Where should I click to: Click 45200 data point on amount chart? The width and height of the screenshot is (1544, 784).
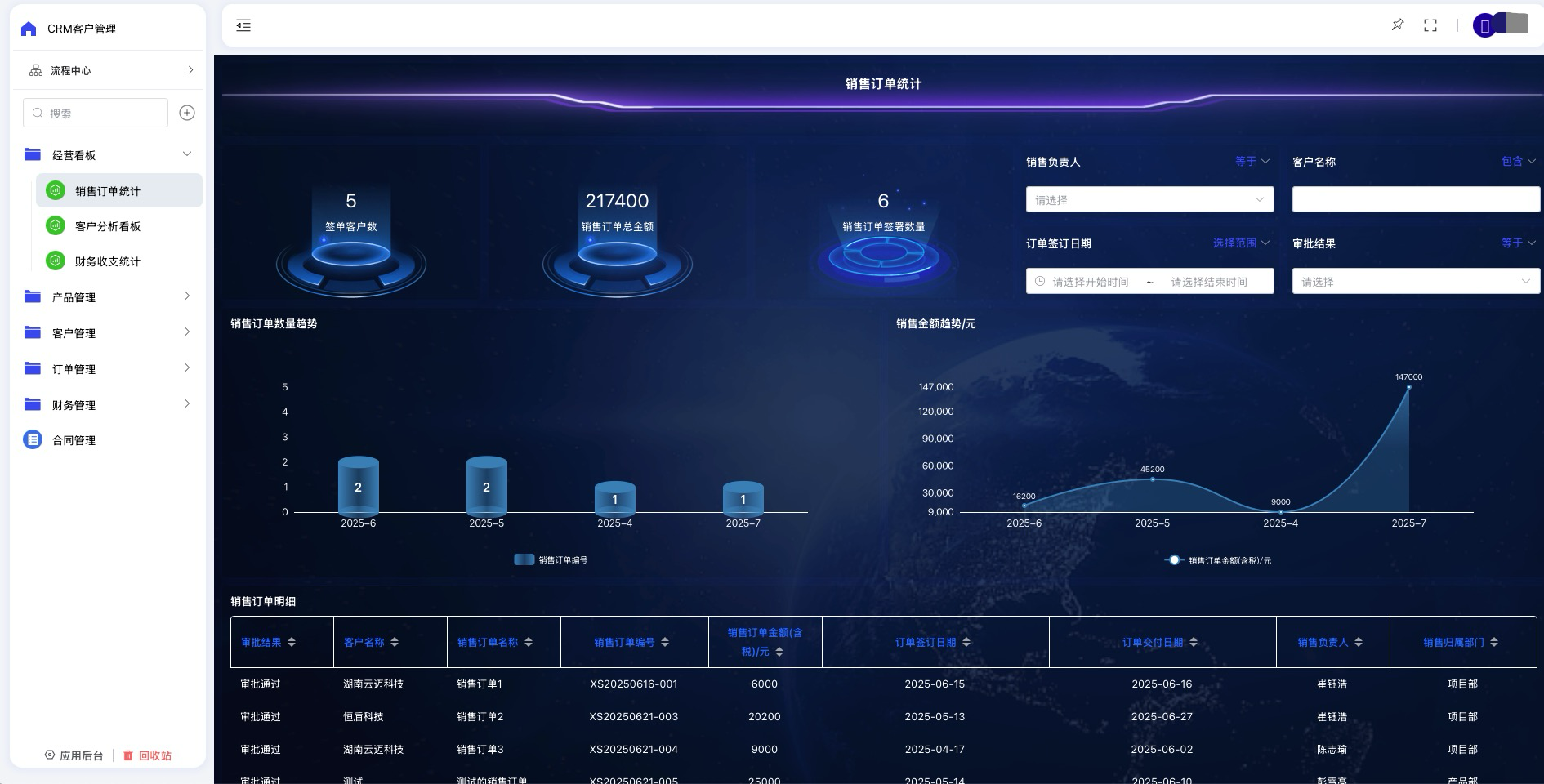pos(1153,479)
